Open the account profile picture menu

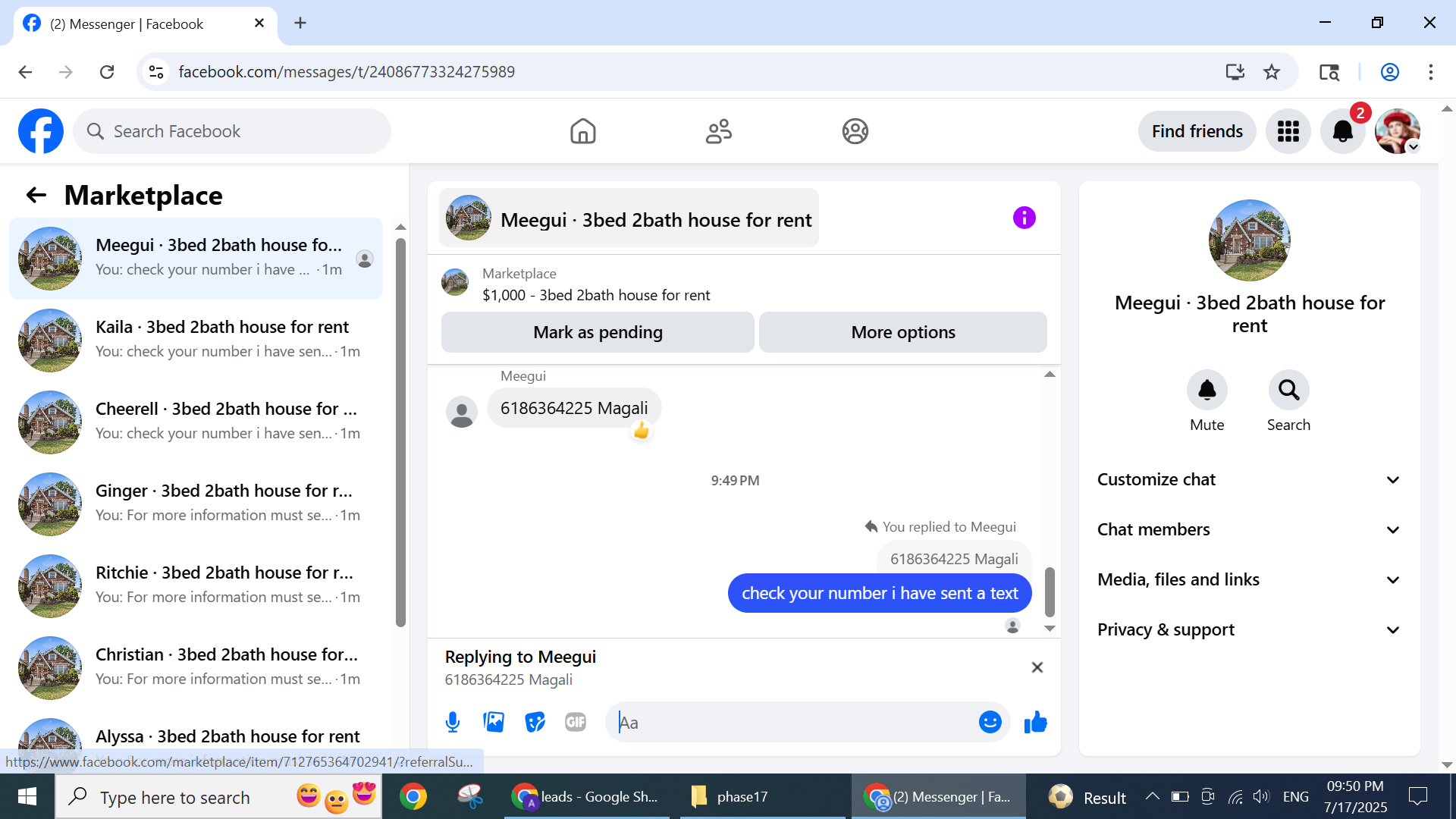pyautogui.click(x=1397, y=131)
